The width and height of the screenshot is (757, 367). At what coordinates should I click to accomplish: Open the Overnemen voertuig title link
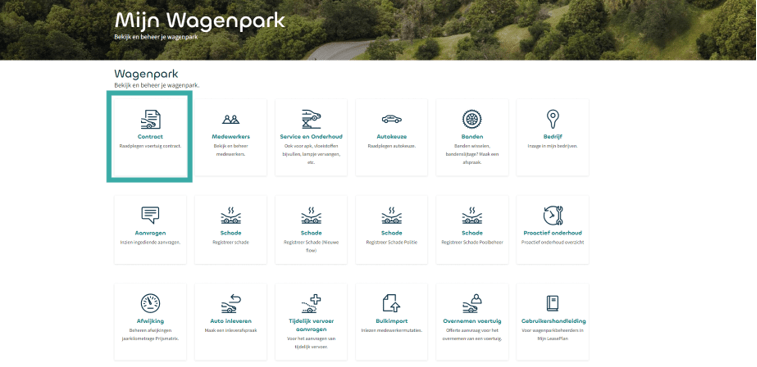(x=472, y=321)
